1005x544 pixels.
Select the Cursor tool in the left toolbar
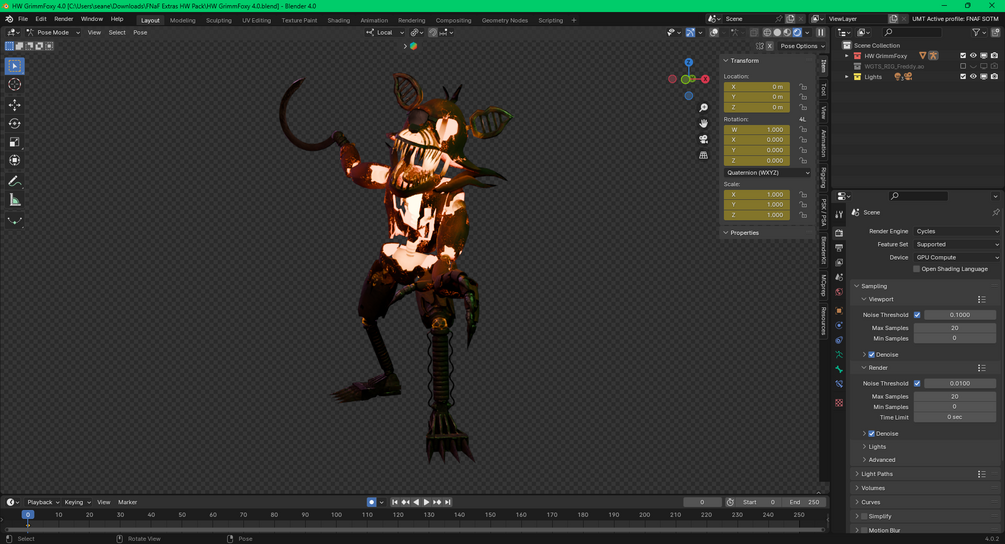point(15,85)
